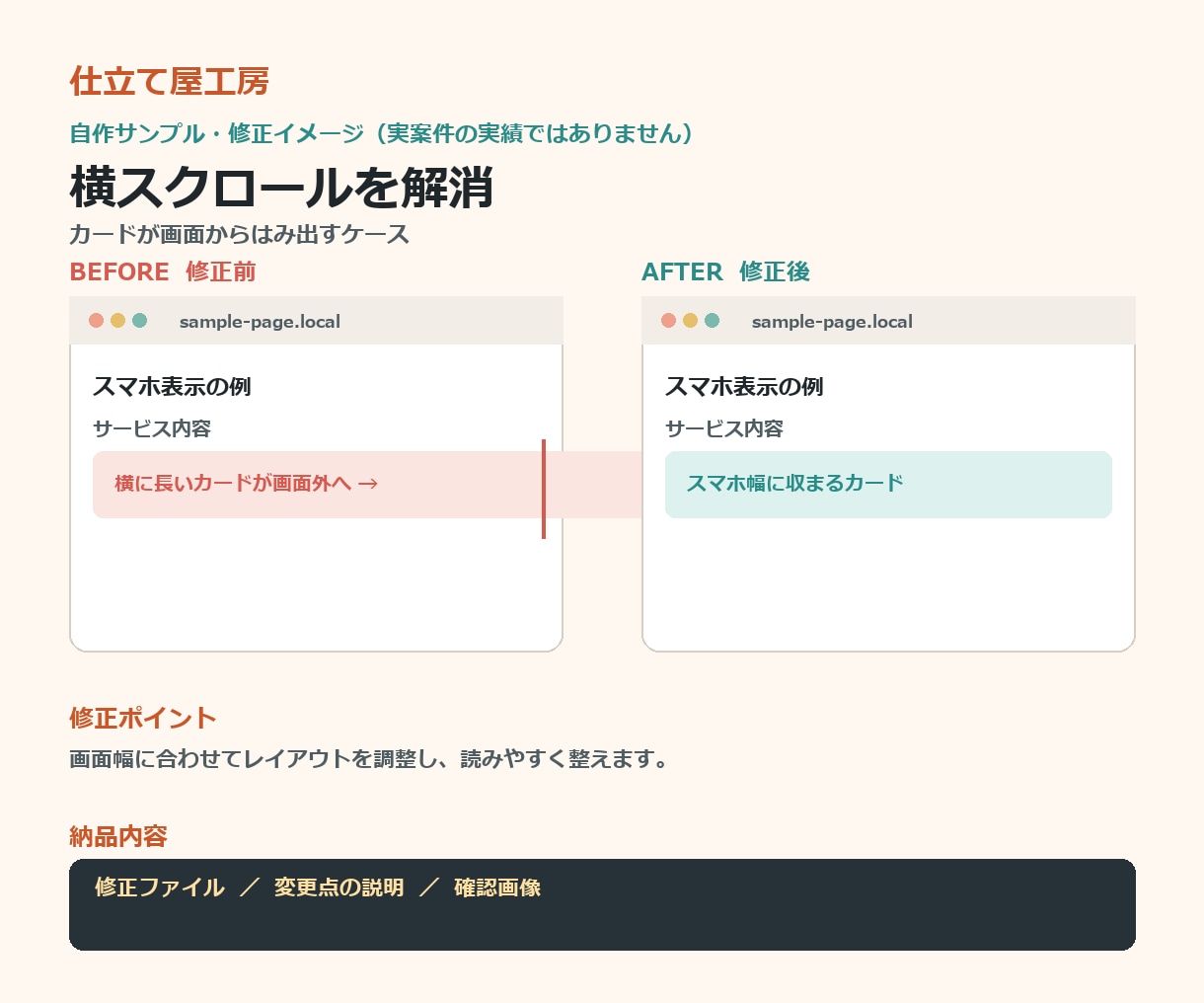1204x1003 pixels.
Task: Click 変更点の説明 in the dark bar
Action: 339,887
